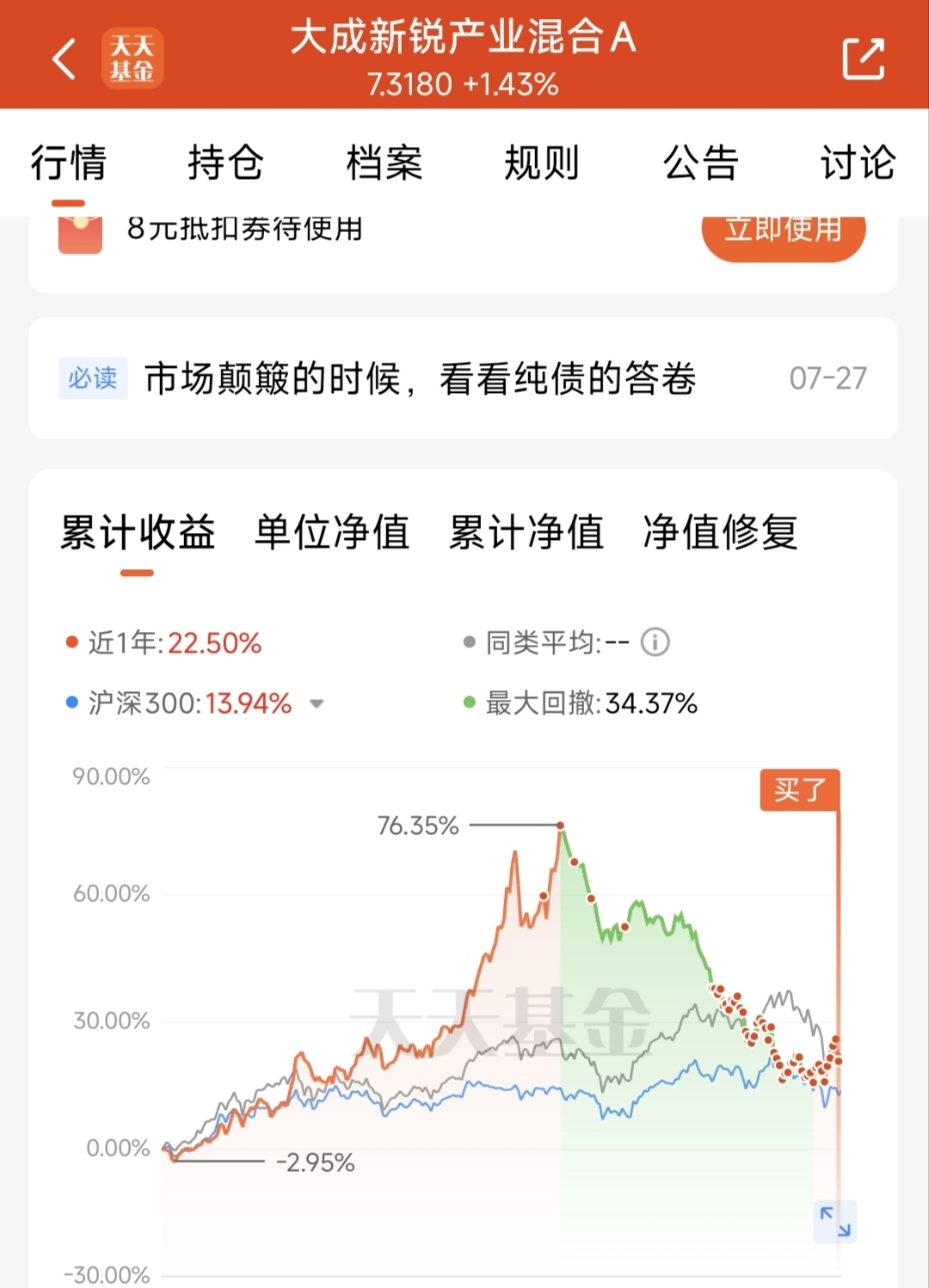Tap the red coupon envelope icon

80,232
